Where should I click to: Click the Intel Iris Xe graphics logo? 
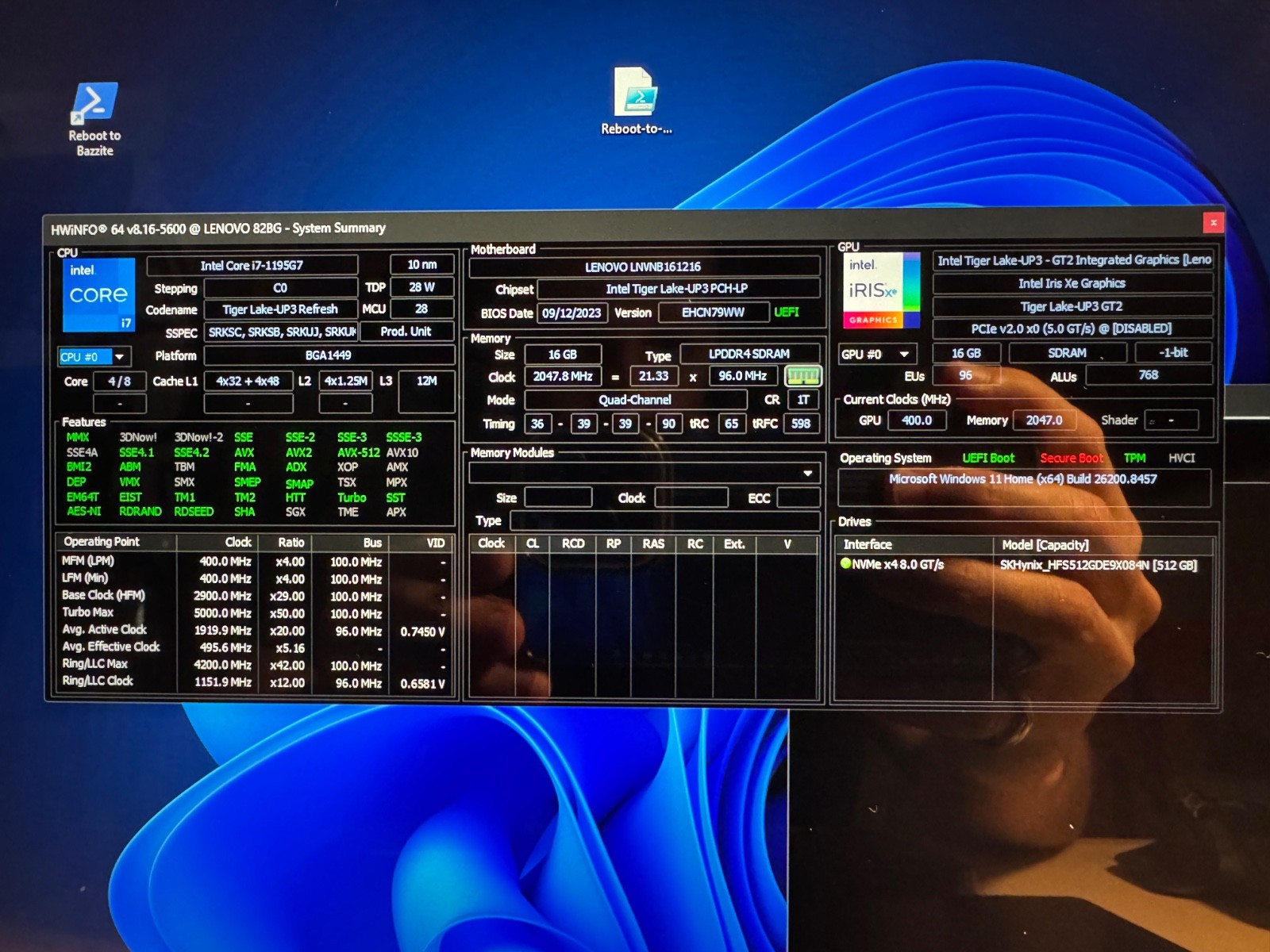(x=880, y=291)
